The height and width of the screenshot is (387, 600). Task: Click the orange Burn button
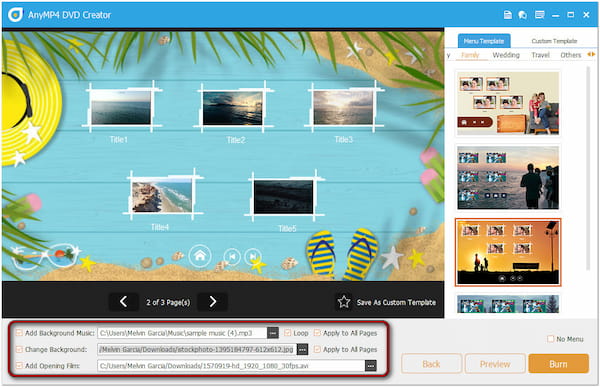558,364
